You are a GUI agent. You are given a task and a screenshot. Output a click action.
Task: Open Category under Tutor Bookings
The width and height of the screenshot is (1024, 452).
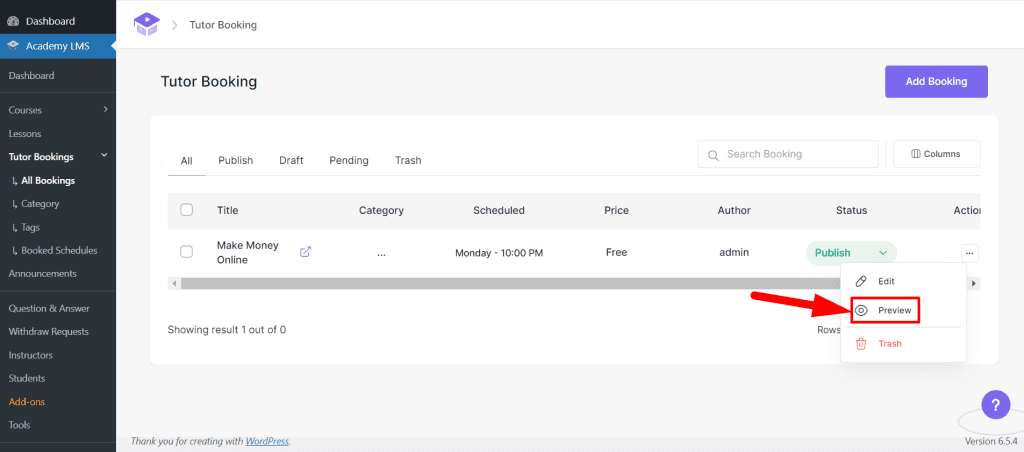pyautogui.click(x=40, y=204)
